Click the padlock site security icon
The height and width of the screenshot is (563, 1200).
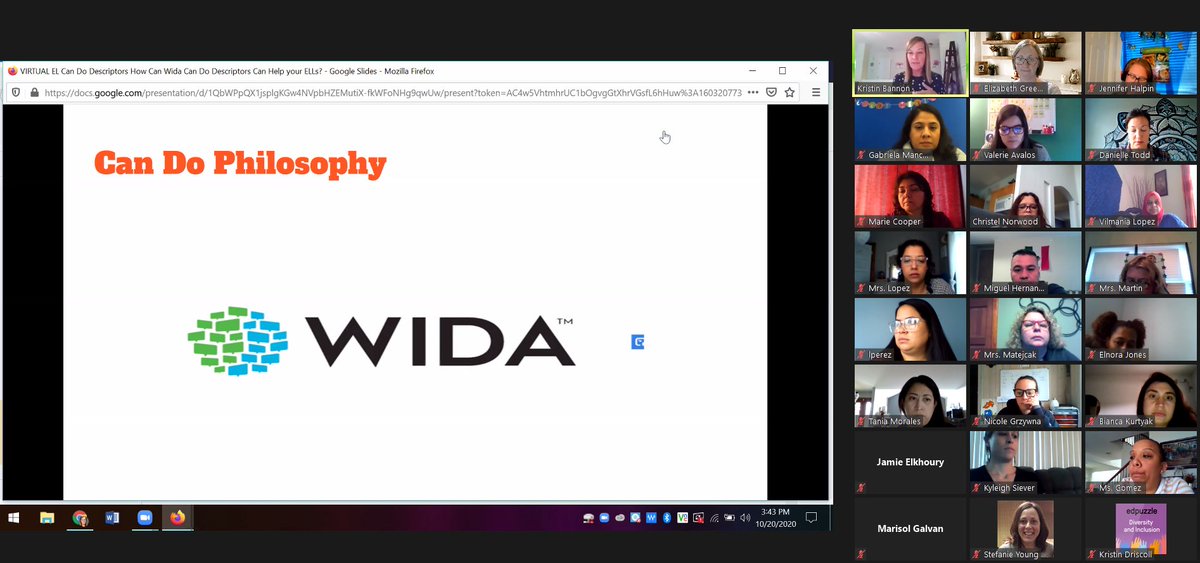[34, 92]
